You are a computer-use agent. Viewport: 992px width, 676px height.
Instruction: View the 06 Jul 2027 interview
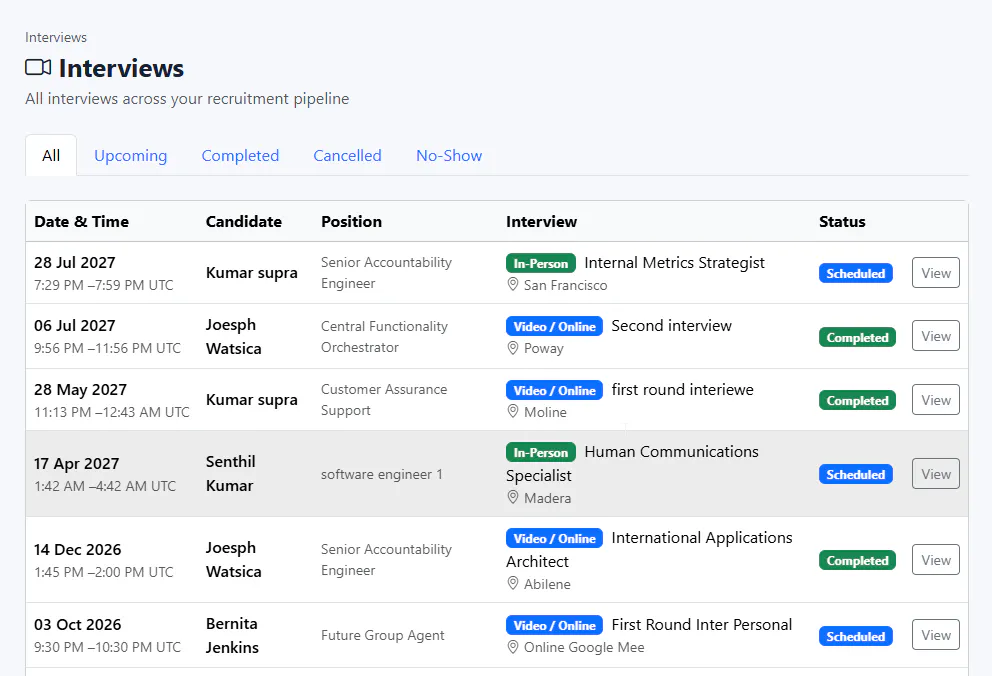936,336
